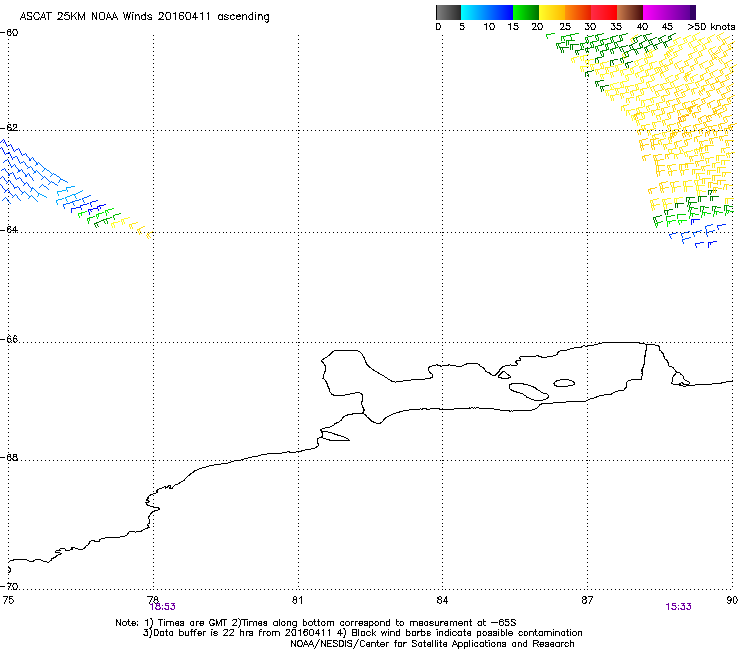This screenshot has height=650, width=740.
Task: Select the orange color bar segment
Action: [x=578, y=12]
